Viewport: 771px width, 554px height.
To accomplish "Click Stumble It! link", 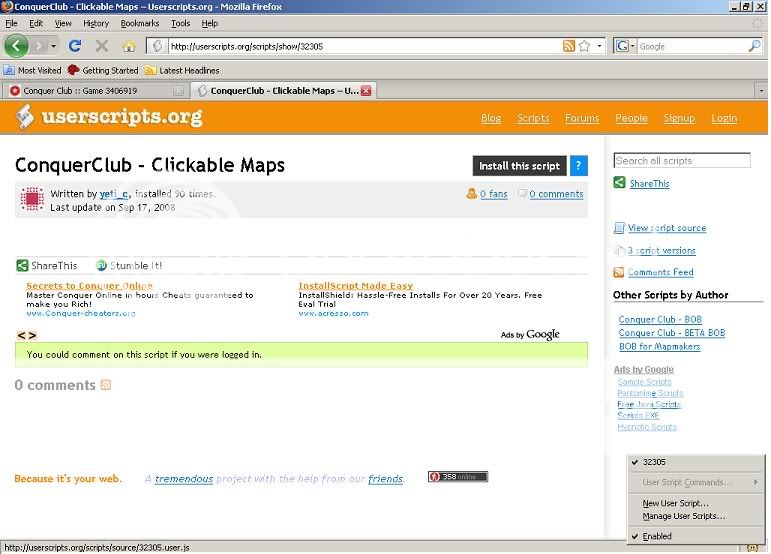I will pos(129,265).
